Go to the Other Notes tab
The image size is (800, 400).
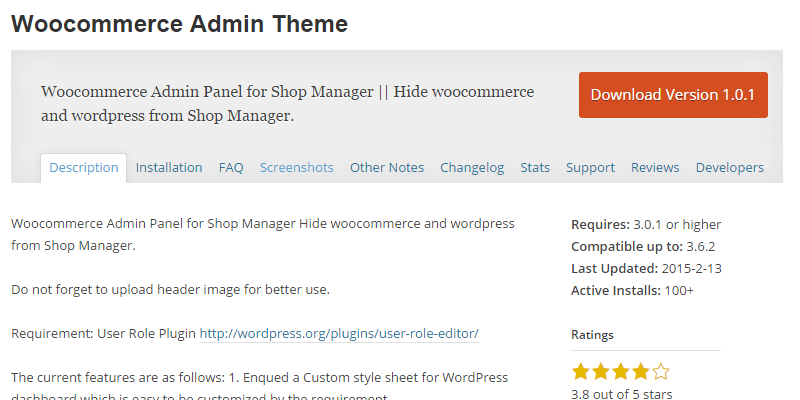pyautogui.click(x=387, y=168)
